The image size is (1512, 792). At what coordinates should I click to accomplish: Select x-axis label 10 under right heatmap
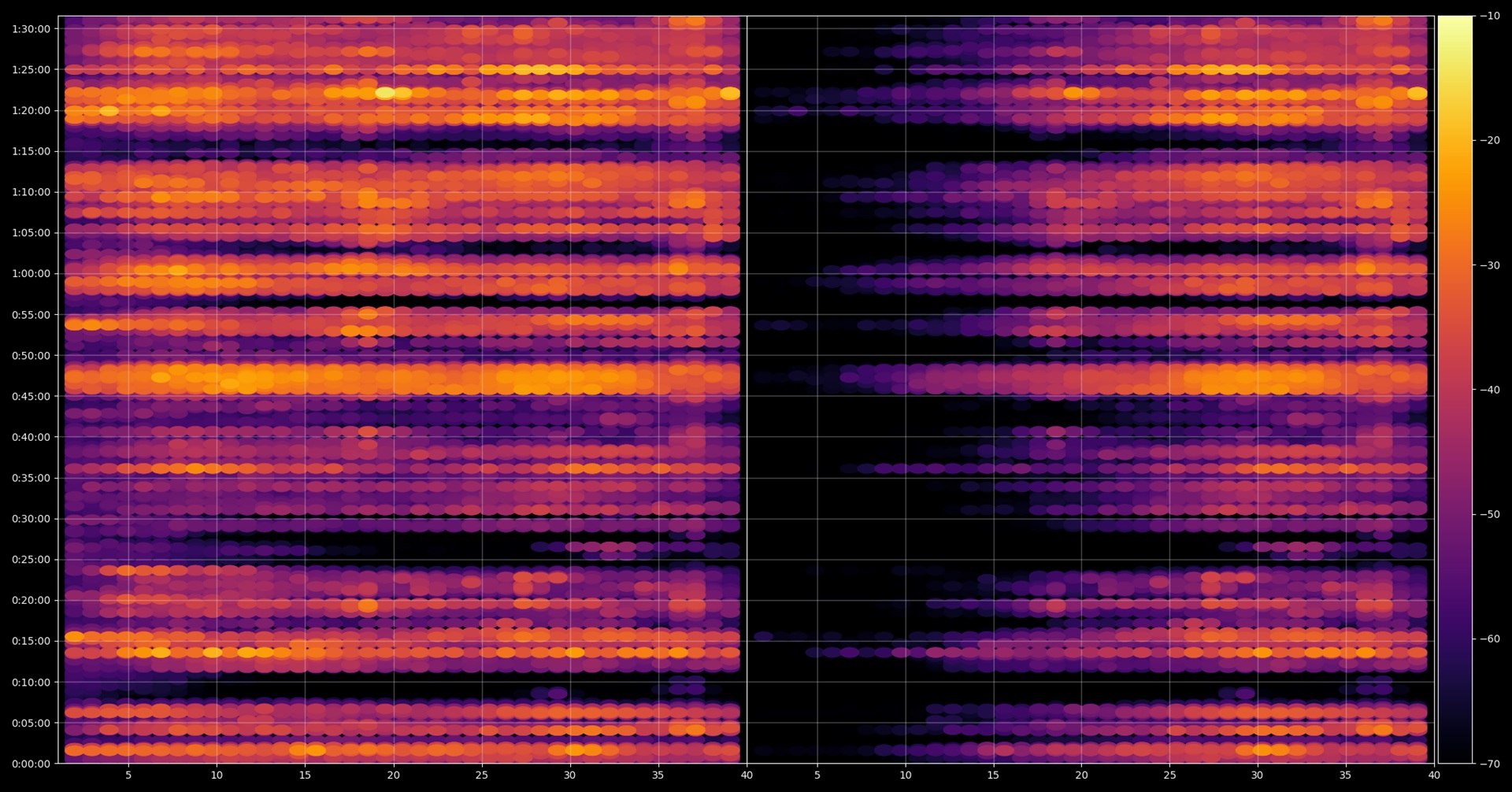click(906, 775)
